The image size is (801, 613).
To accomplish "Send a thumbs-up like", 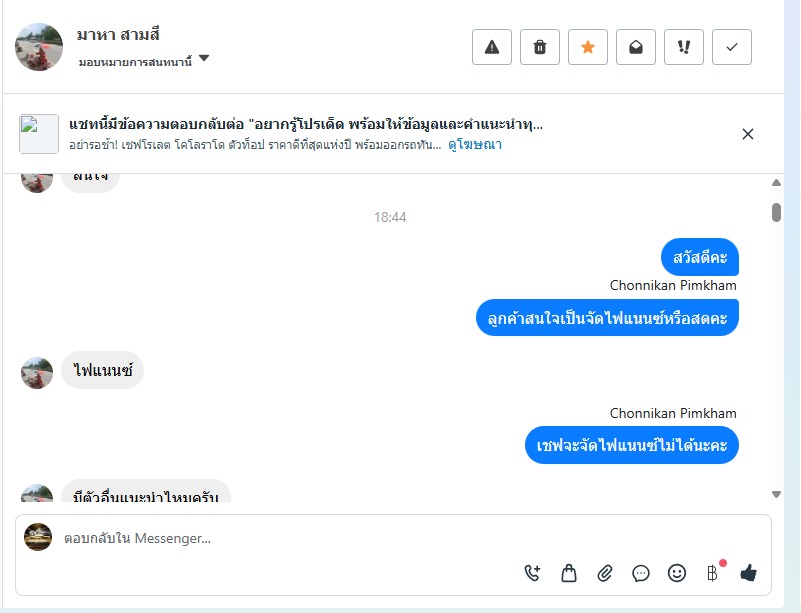I will [x=748, y=573].
